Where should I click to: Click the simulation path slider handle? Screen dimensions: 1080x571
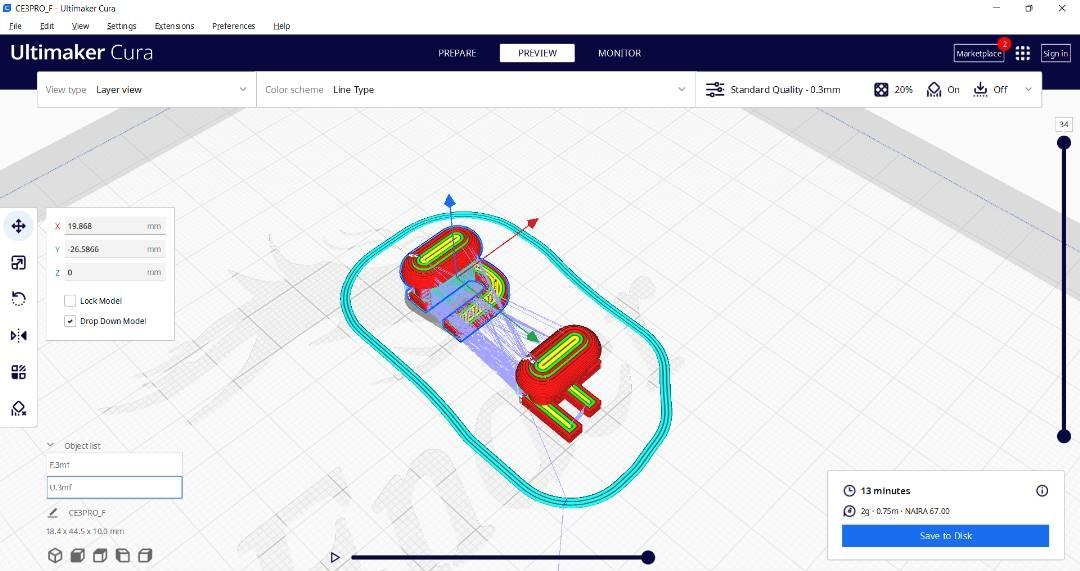coord(648,557)
